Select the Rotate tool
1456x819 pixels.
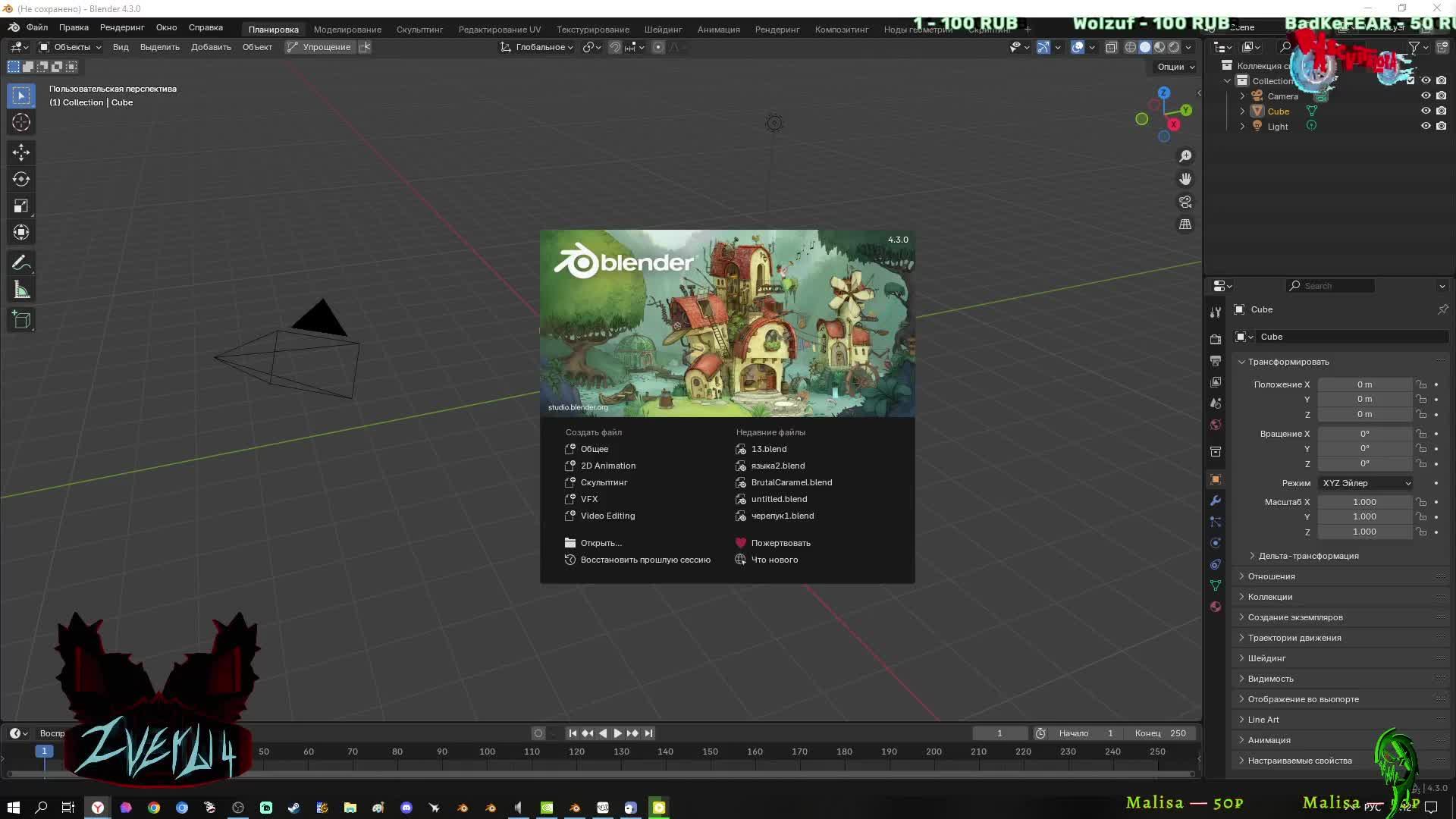(21, 179)
